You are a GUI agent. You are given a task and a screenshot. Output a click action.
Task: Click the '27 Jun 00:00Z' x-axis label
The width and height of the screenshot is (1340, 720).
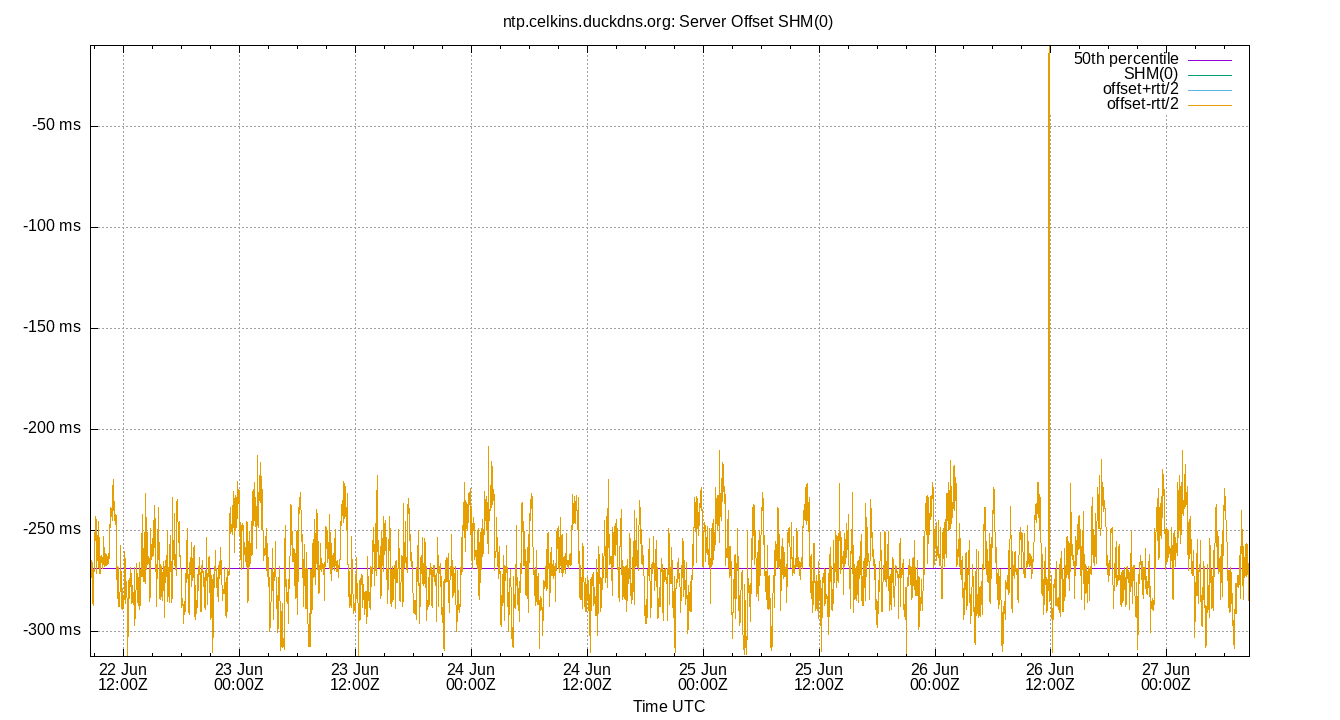pos(1166,677)
